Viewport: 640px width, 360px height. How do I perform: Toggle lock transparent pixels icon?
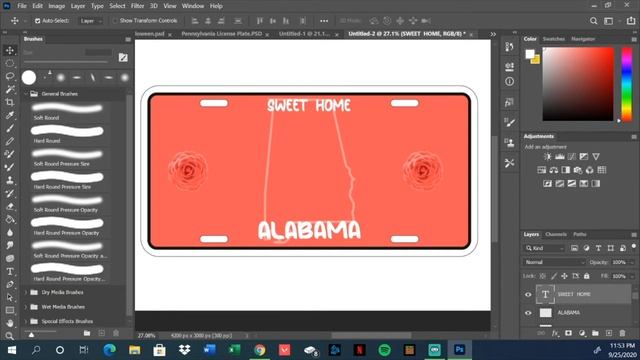tap(542, 276)
